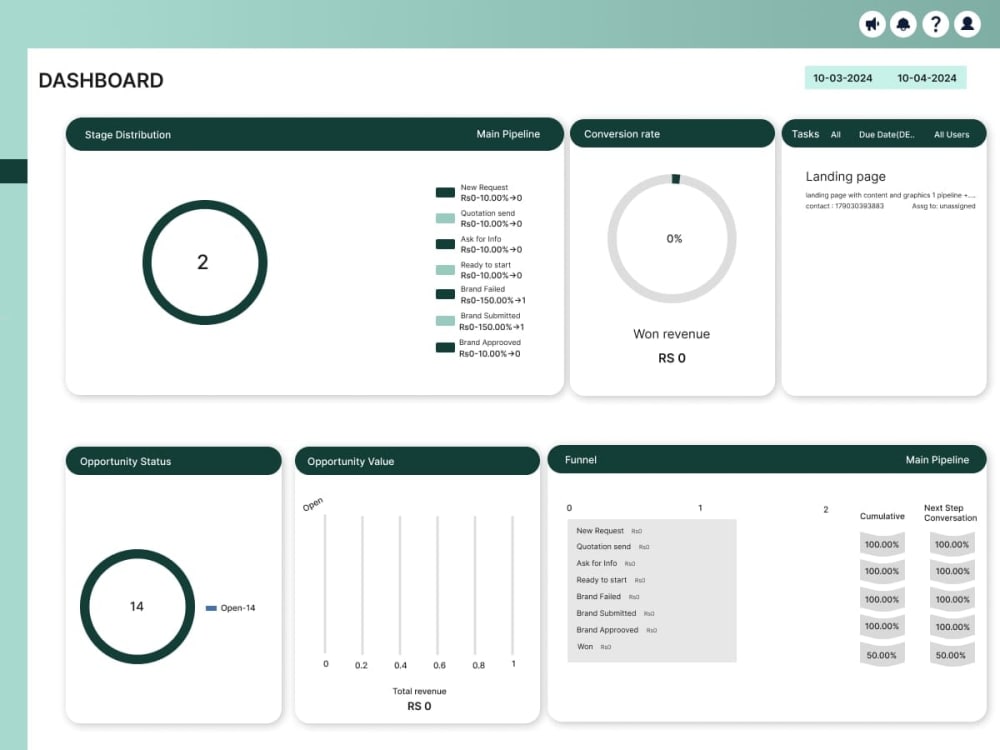
Task: Click the Opportunity Status panel title
Action: coord(125,461)
